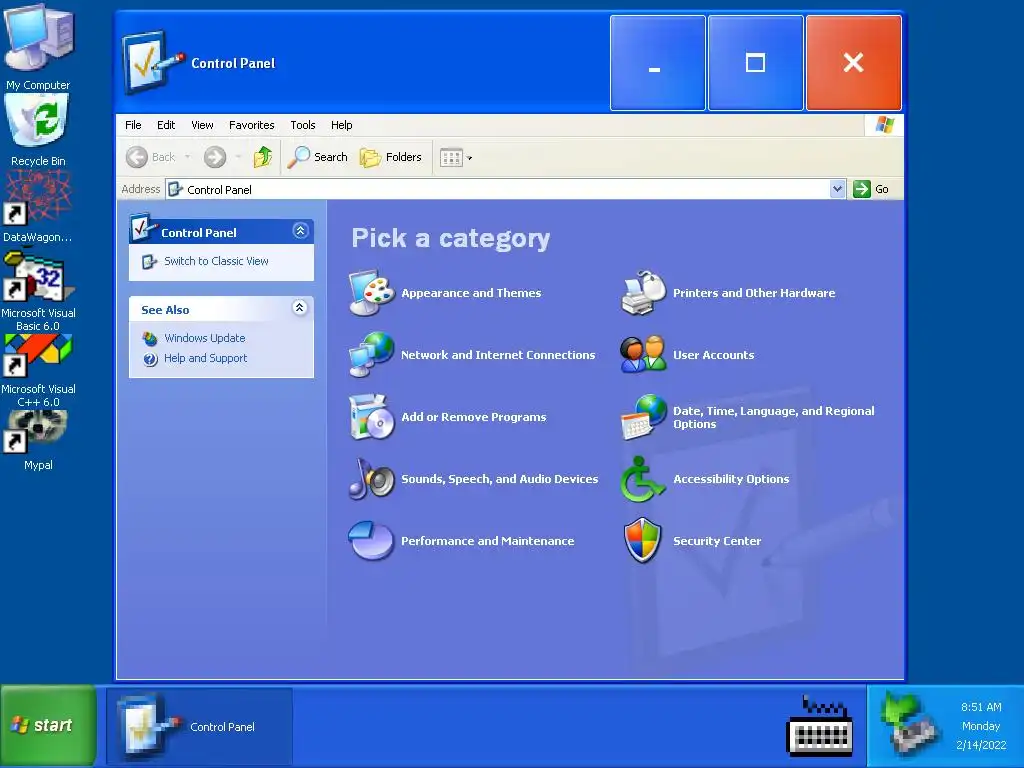The height and width of the screenshot is (768, 1024).
Task: Collapse the Control Panel sidebar section
Action: click(300, 231)
